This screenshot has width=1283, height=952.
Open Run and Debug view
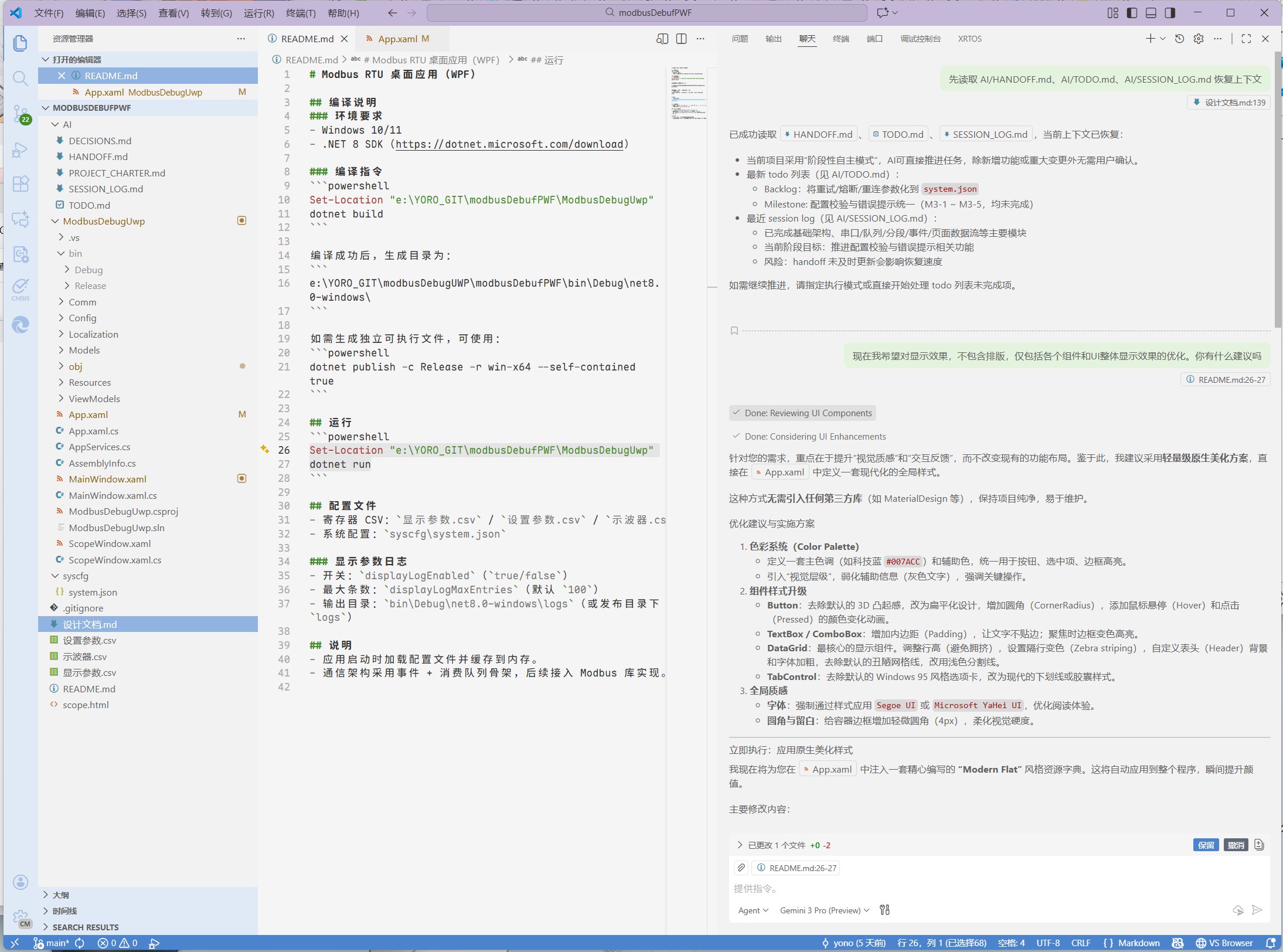(x=20, y=149)
